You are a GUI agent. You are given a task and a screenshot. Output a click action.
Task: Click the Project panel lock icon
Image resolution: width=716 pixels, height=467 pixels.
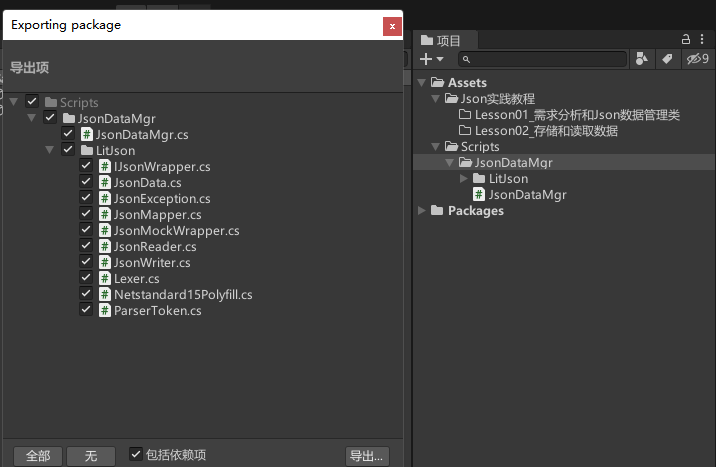tap(686, 40)
